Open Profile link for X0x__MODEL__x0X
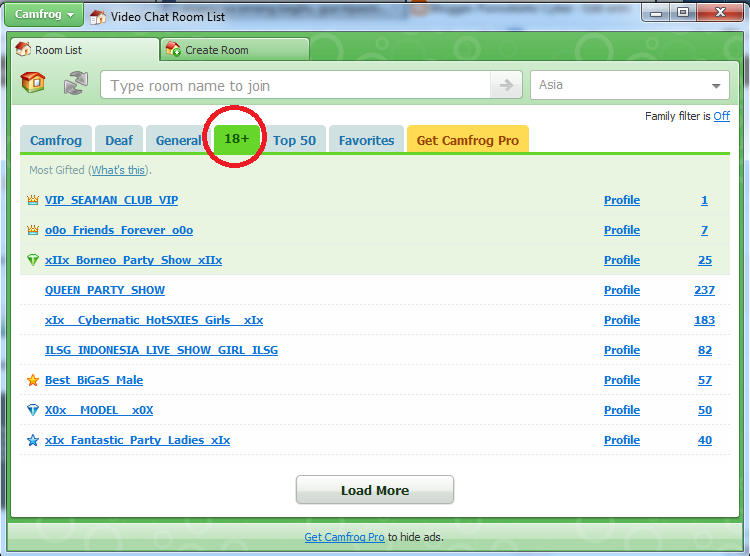Image resolution: width=750 pixels, height=556 pixels. pos(622,410)
